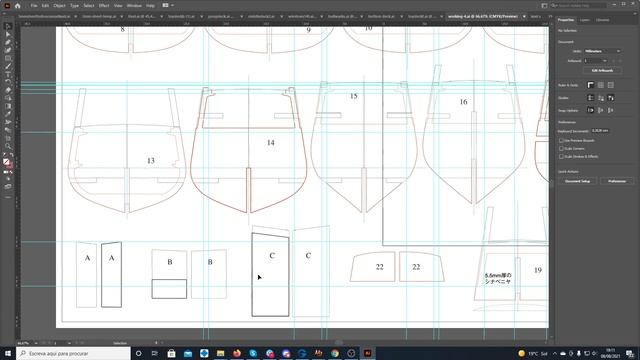This screenshot has width=640, height=360.
Task: Open Windows Start menu
Action: tap(8, 353)
